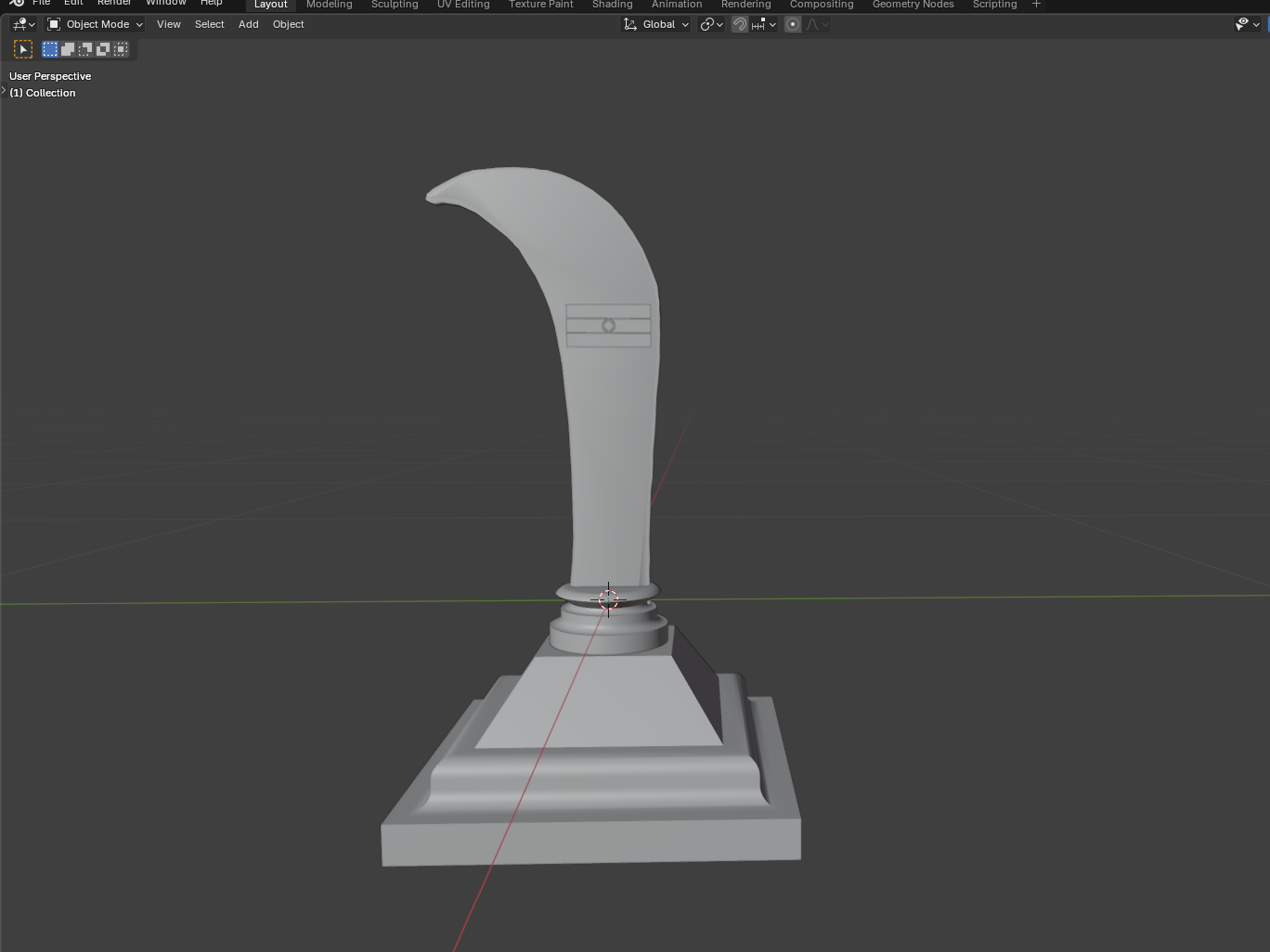Screen dimensions: 1270x952
Task: Open the Render menu
Action: point(114,4)
